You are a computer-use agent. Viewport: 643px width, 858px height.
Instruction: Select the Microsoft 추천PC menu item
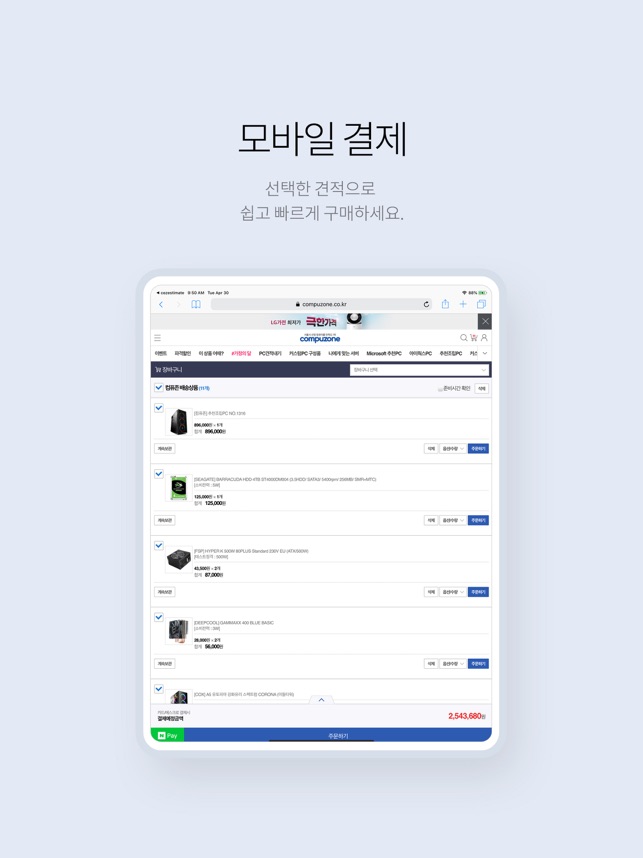coord(384,353)
